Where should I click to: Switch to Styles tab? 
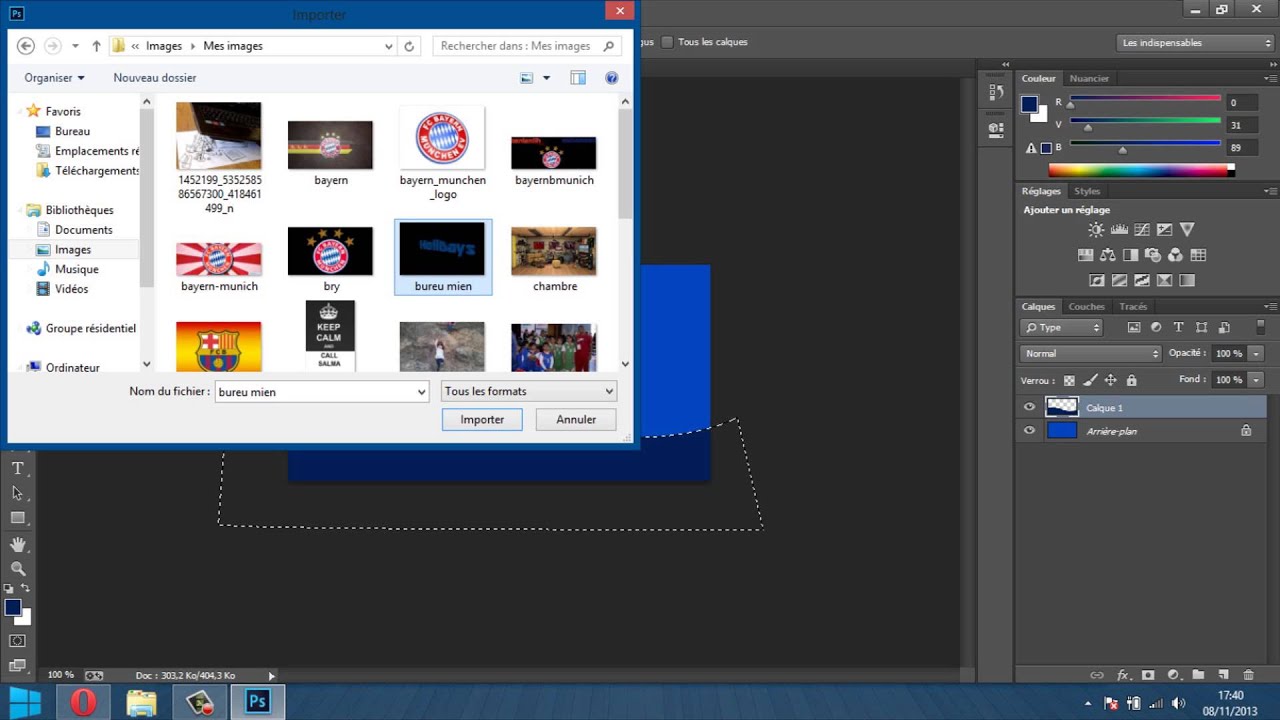[x=1087, y=191]
